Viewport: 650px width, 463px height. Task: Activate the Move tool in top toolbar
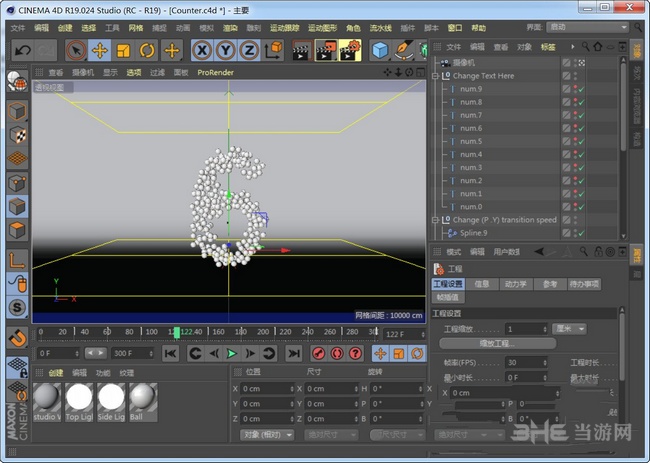pos(99,51)
